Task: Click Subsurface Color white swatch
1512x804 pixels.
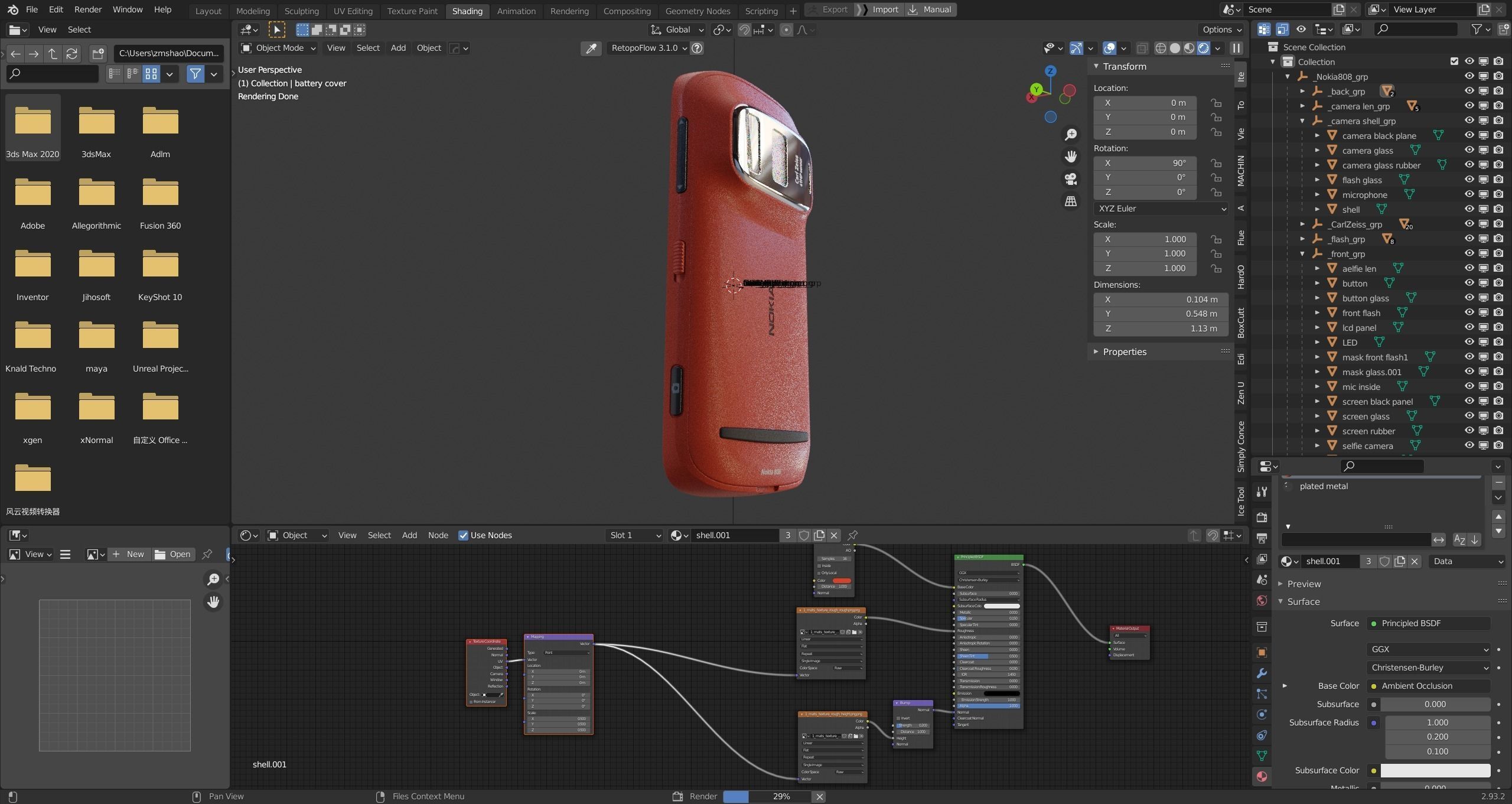Action: pyautogui.click(x=1435, y=770)
